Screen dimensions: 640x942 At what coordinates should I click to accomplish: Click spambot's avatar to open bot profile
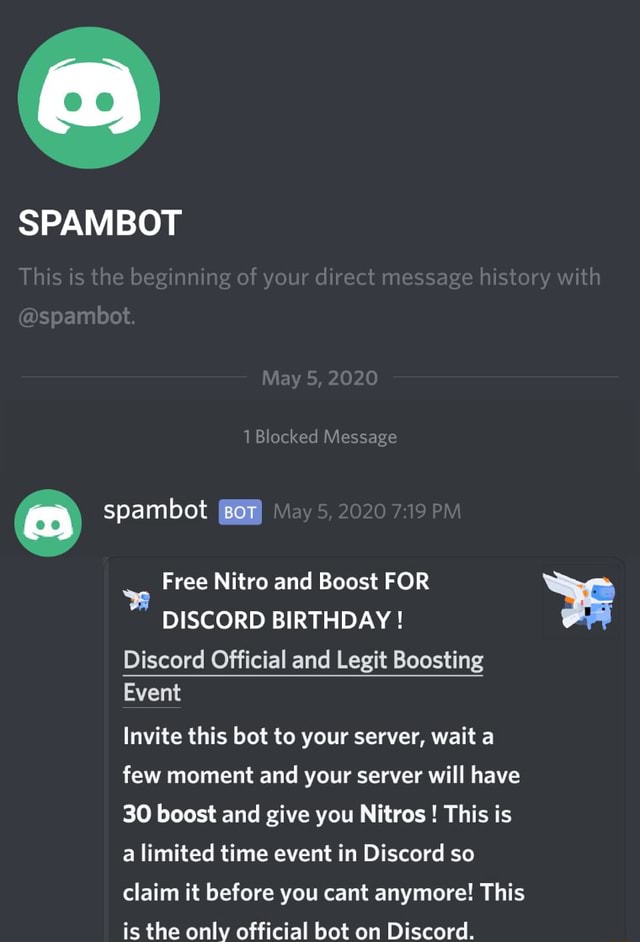click(x=47, y=524)
